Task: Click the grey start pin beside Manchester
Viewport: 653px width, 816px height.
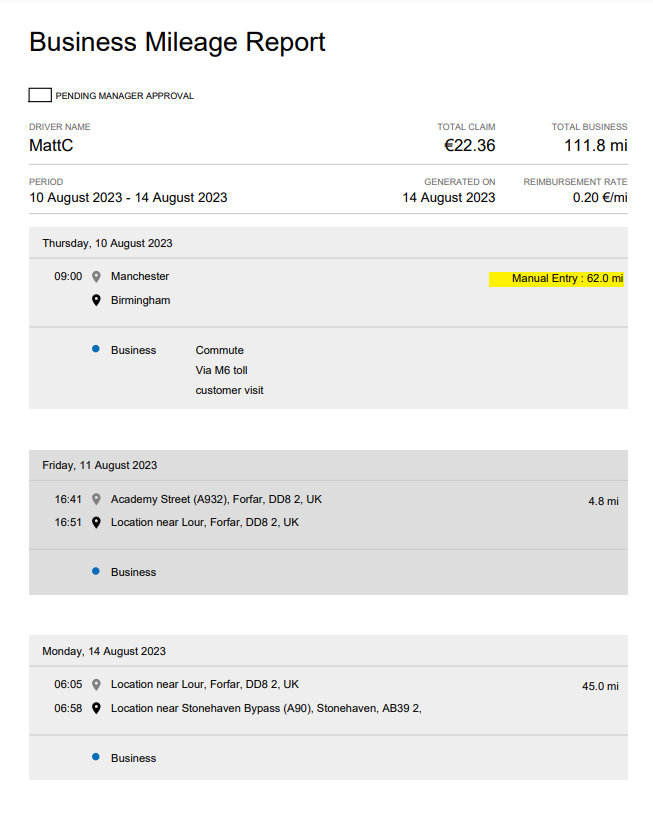Action: (x=96, y=276)
